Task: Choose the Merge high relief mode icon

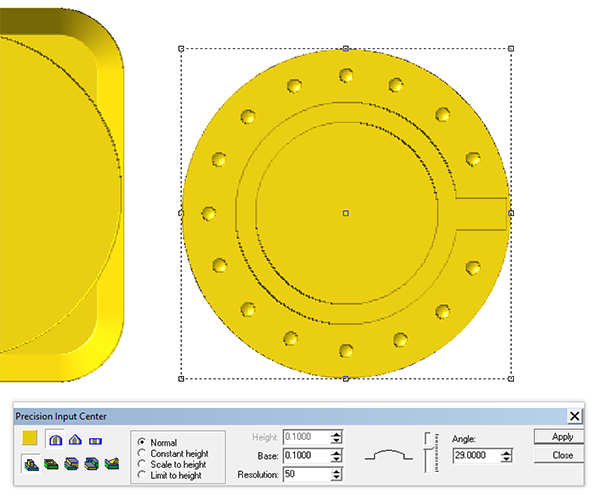Action: (72, 464)
